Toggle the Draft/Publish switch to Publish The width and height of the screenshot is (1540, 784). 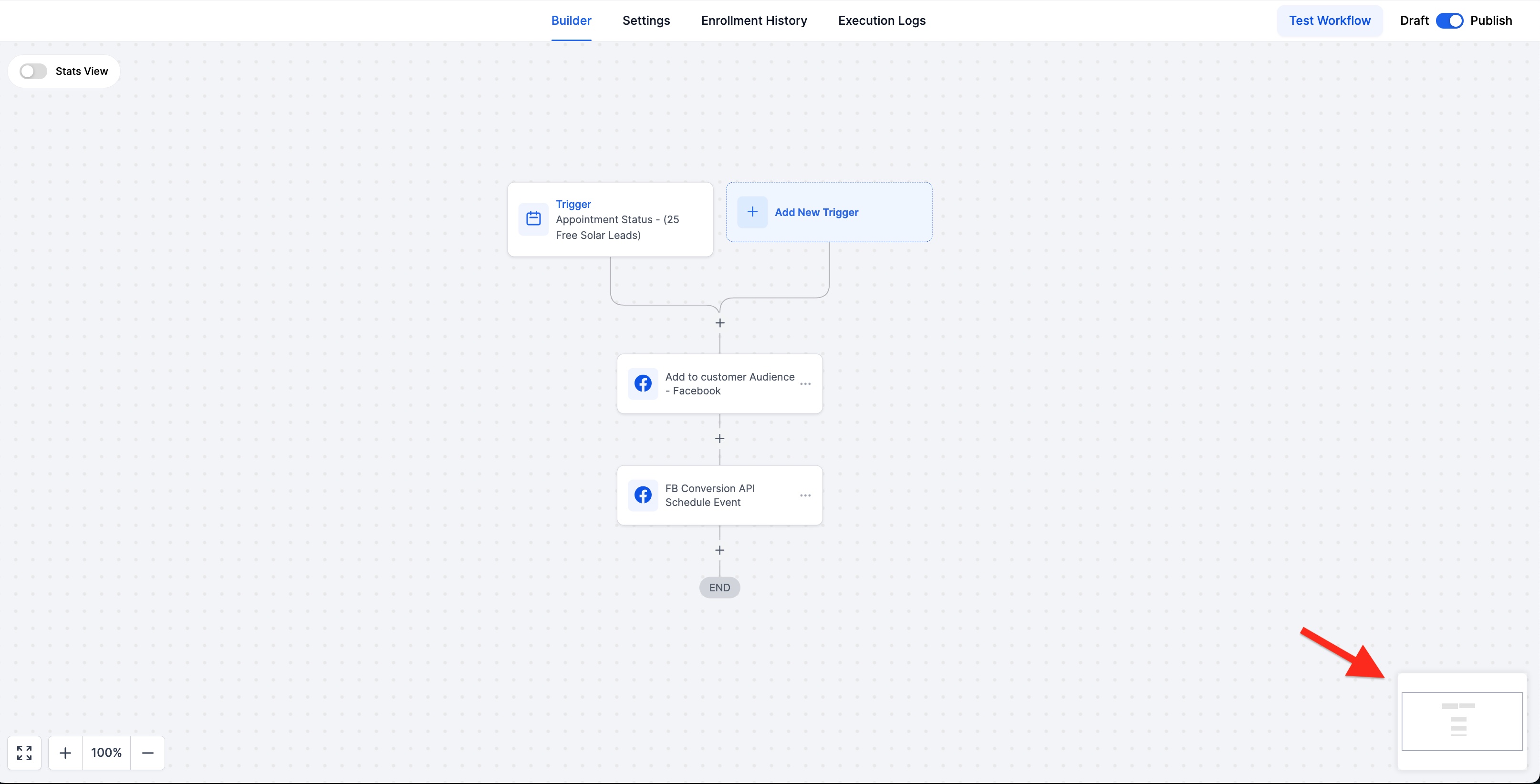[x=1450, y=20]
